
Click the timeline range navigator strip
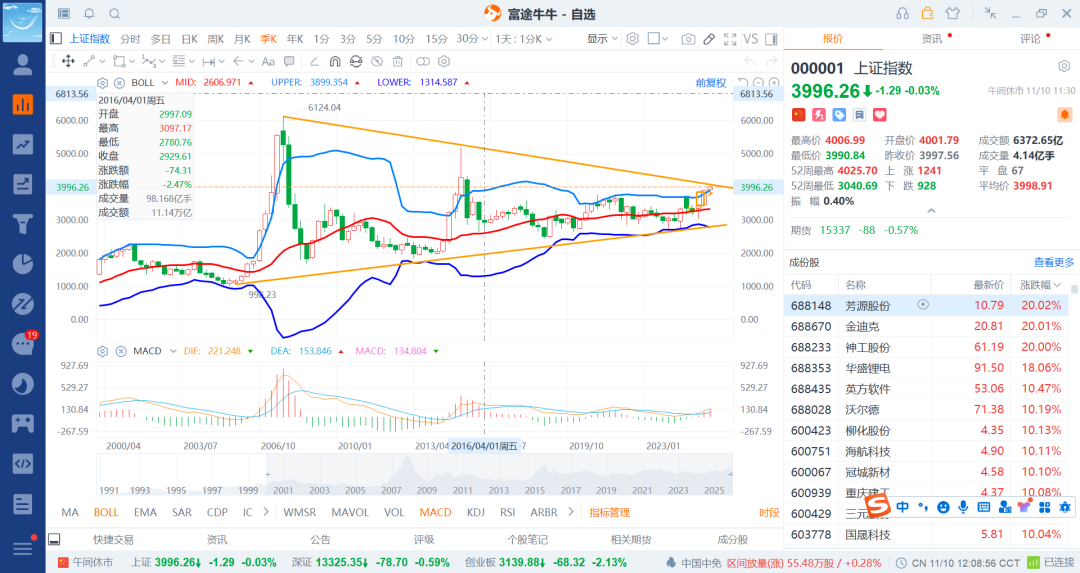(x=415, y=475)
